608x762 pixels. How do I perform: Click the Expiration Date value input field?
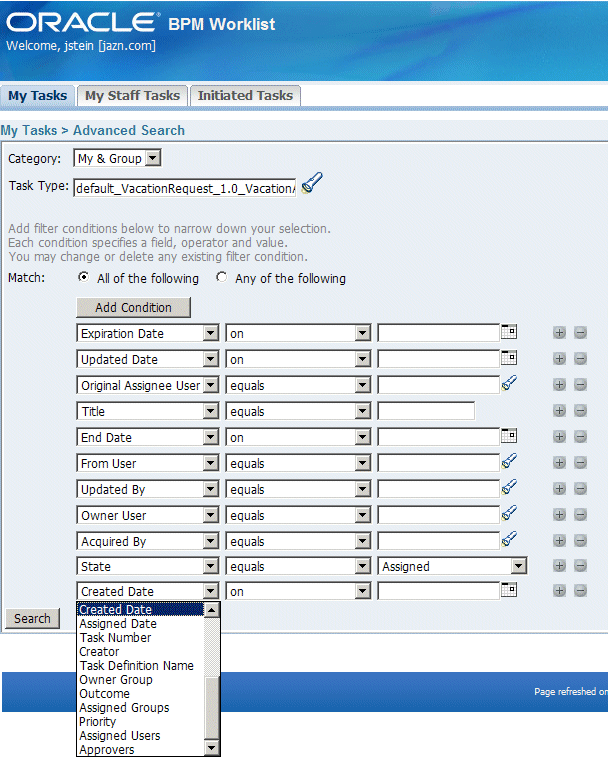coord(438,333)
